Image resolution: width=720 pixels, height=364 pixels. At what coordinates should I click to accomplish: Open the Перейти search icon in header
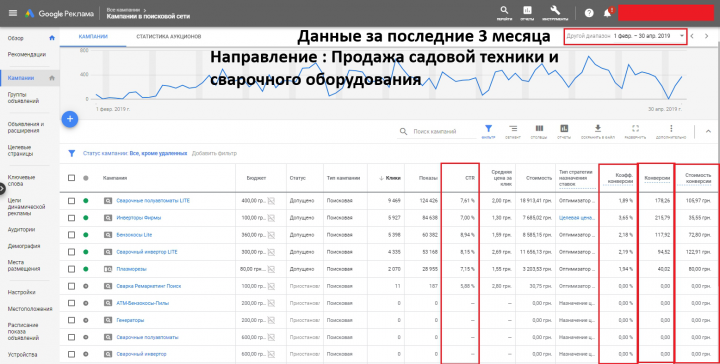coord(504,13)
